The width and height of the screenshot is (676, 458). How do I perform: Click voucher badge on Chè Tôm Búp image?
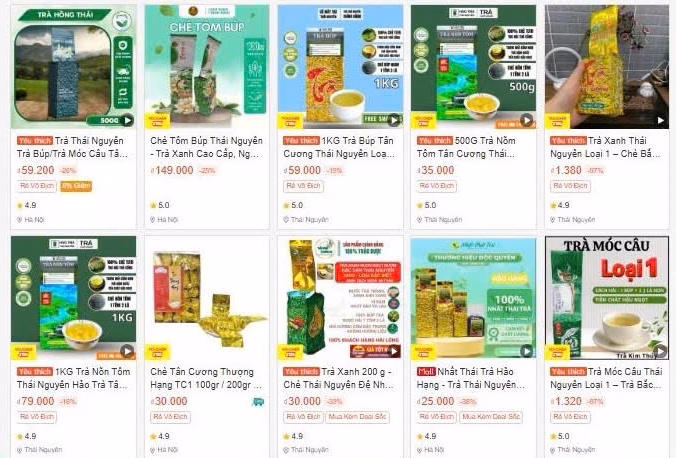click(157, 122)
